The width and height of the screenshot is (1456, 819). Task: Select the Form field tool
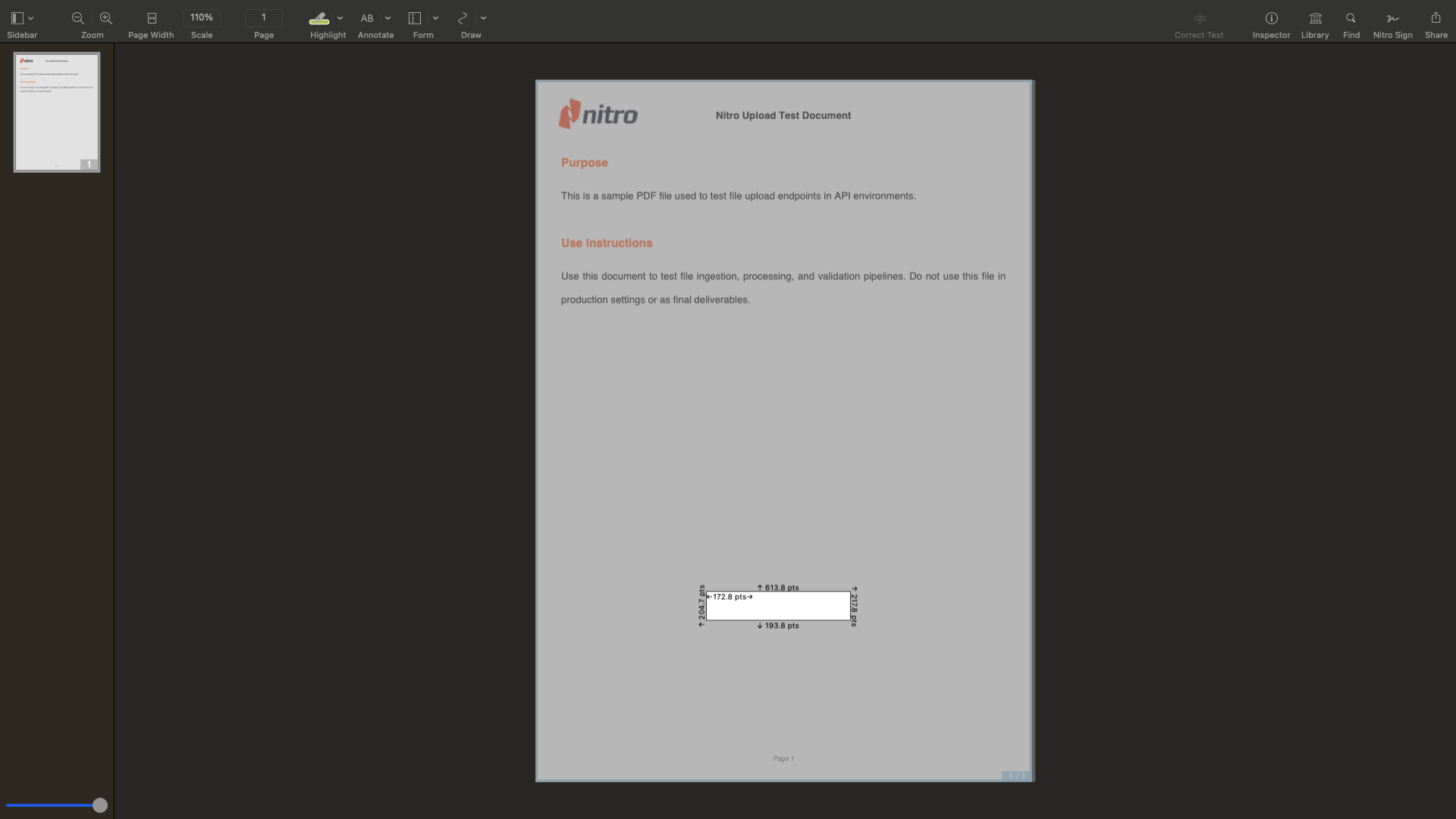click(x=415, y=18)
